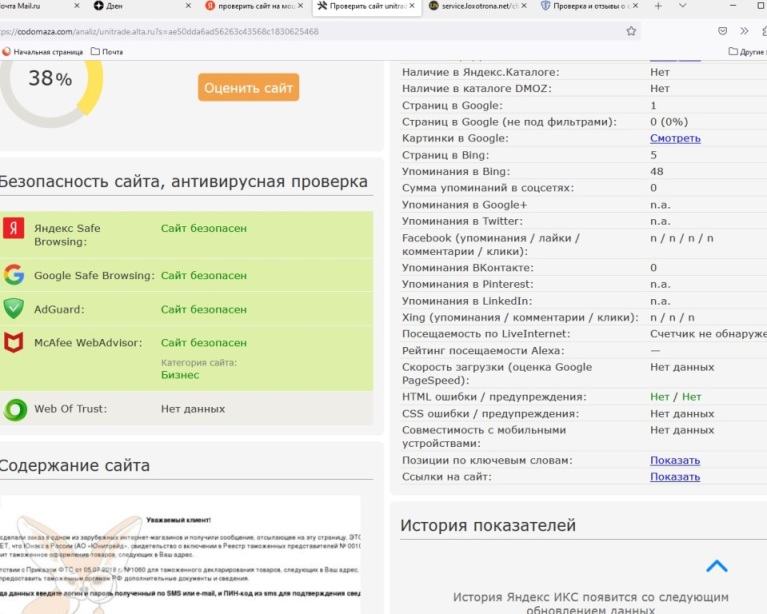Close the 'service.loxotrona.net' tab
767x614 pixels.
tap(524, 6)
